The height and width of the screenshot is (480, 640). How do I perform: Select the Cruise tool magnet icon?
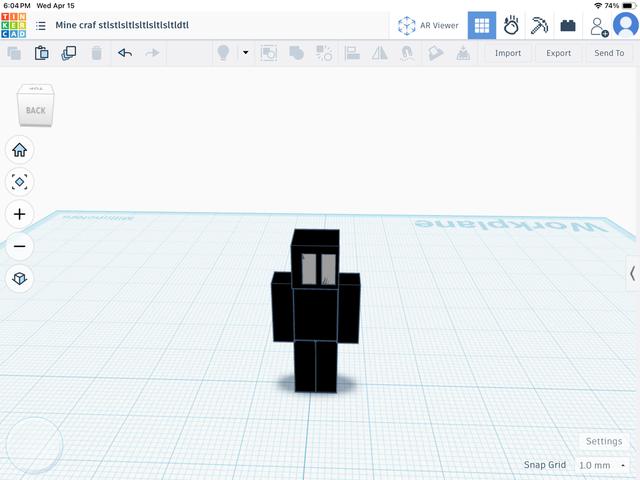407,53
